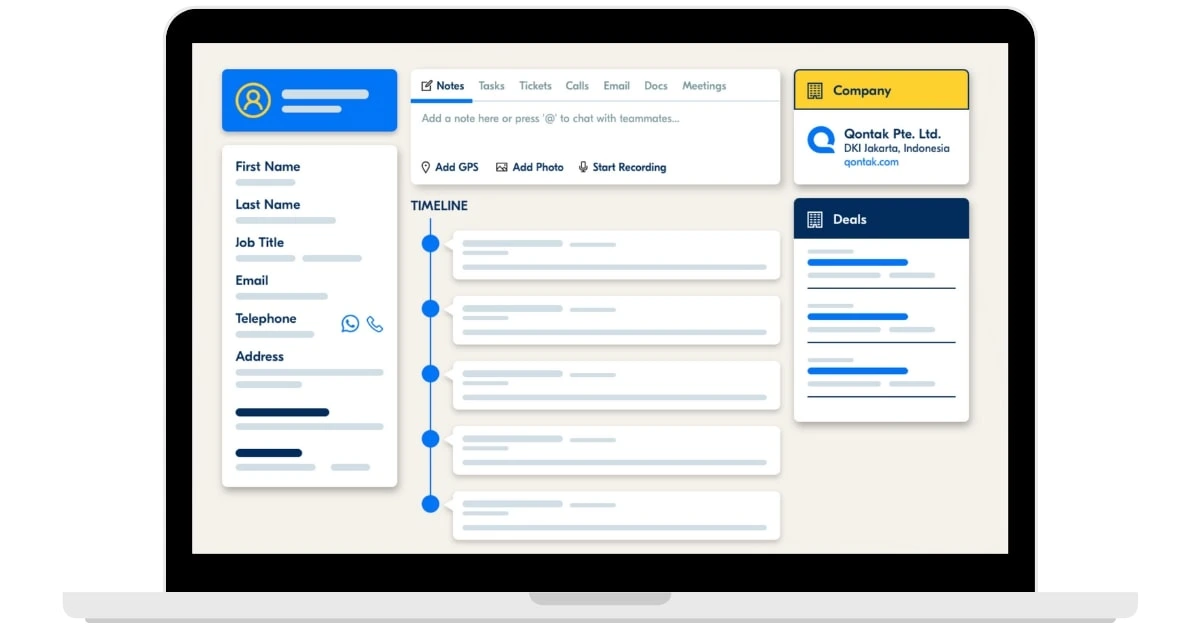Image resolution: width=1200 pixels, height=628 pixels.
Task: Click the Qontak company logo
Action: click(x=821, y=140)
